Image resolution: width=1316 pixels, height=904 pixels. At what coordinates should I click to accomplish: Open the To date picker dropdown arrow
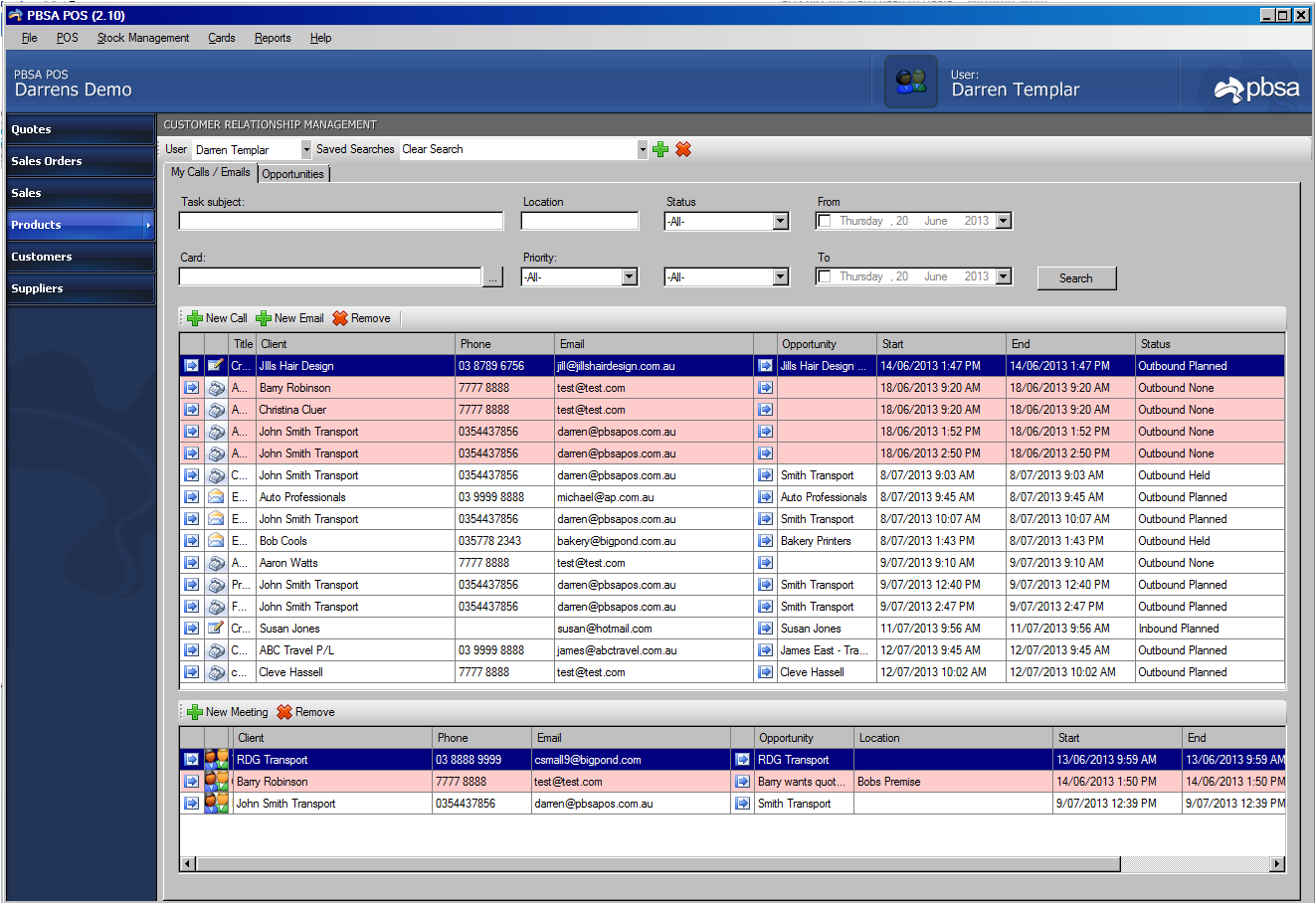tap(1004, 276)
